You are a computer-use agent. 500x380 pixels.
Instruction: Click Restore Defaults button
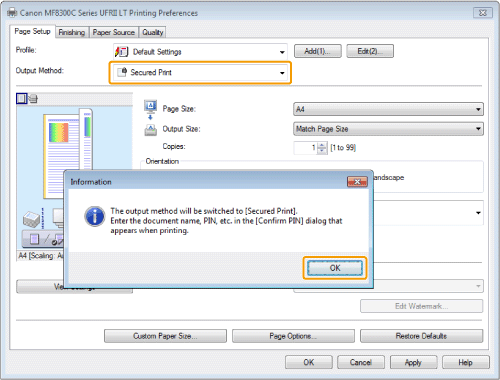point(421,336)
